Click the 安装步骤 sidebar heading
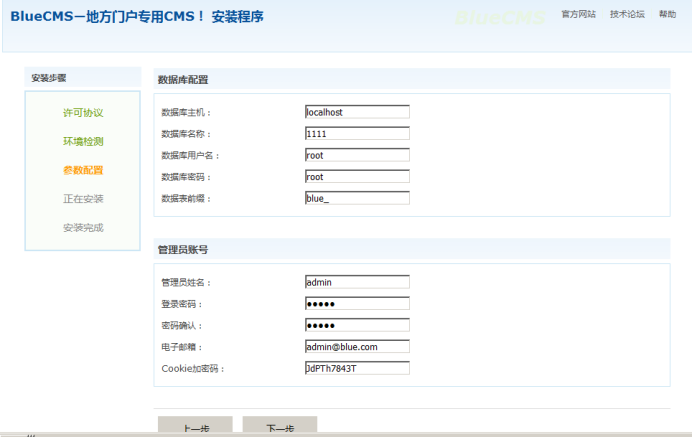The height and width of the screenshot is (438, 693). 49,78
